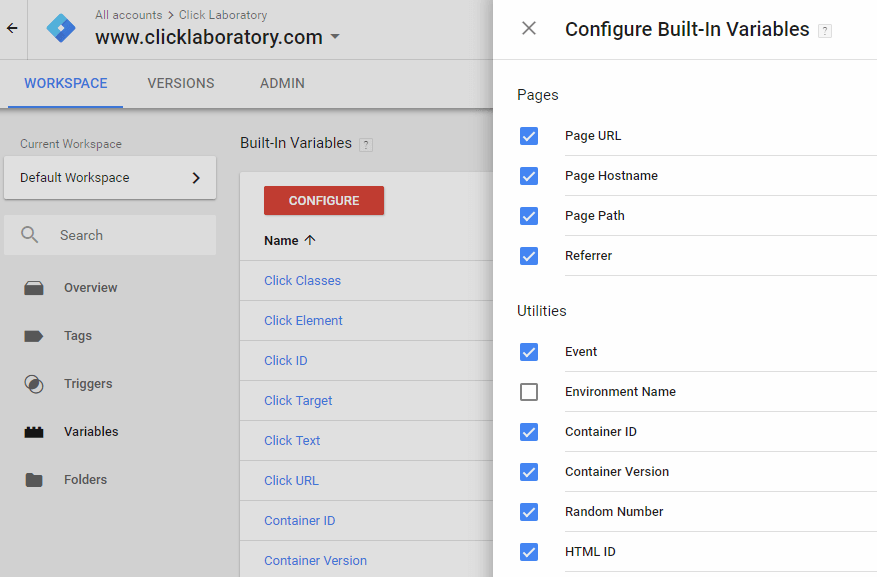877x577 pixels.
Task: Expand the Default Workspace selector
Action: (110, 178)
